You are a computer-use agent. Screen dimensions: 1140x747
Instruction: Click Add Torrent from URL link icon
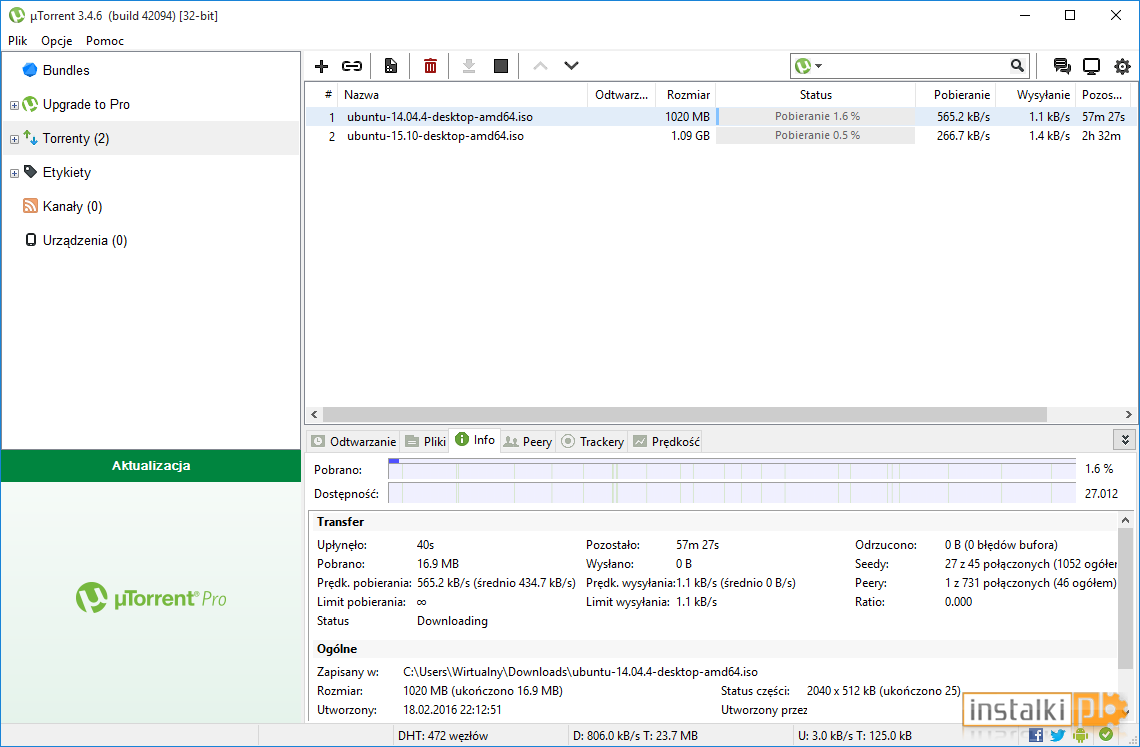pyautogui.click(x=352, y=66)
